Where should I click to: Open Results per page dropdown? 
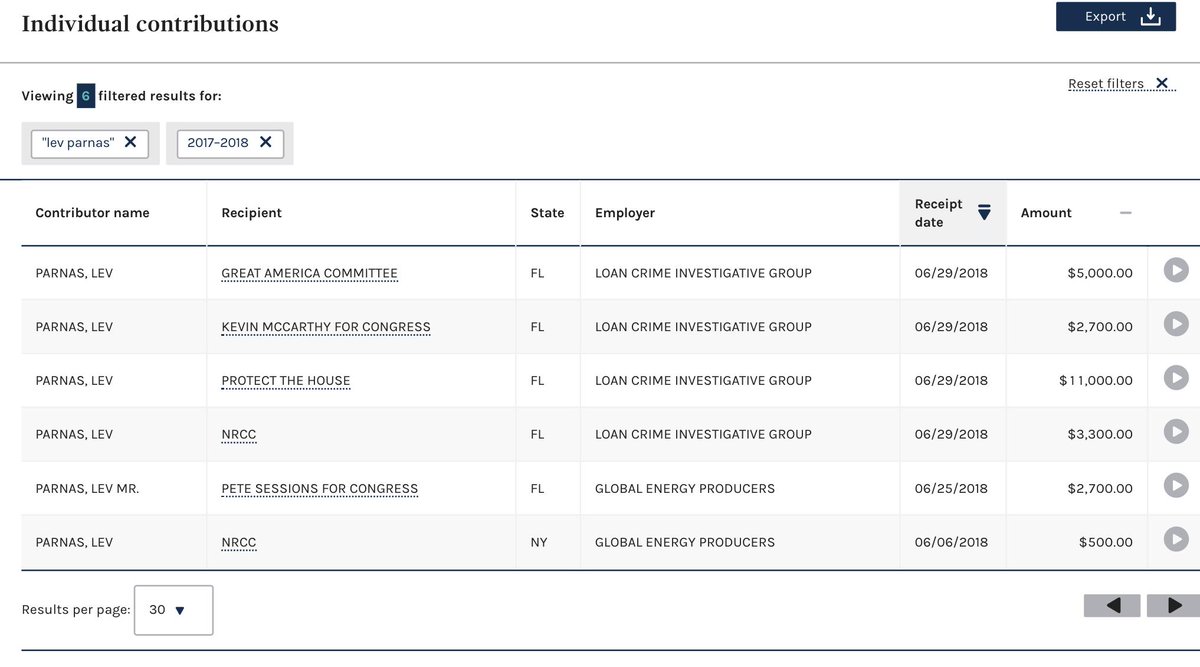(x=173, y=610)
